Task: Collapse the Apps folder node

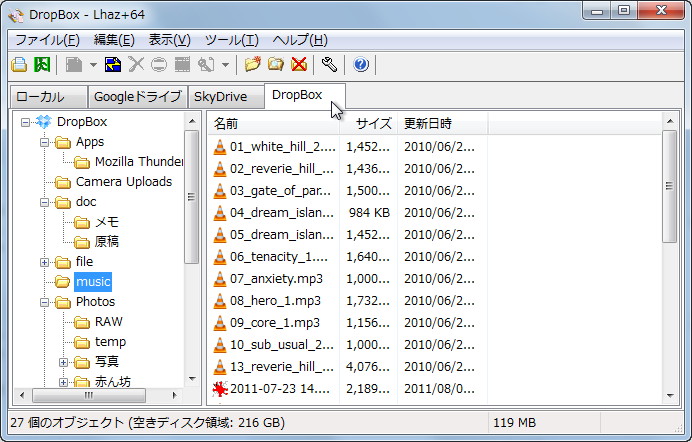Action: coord(45,142)
